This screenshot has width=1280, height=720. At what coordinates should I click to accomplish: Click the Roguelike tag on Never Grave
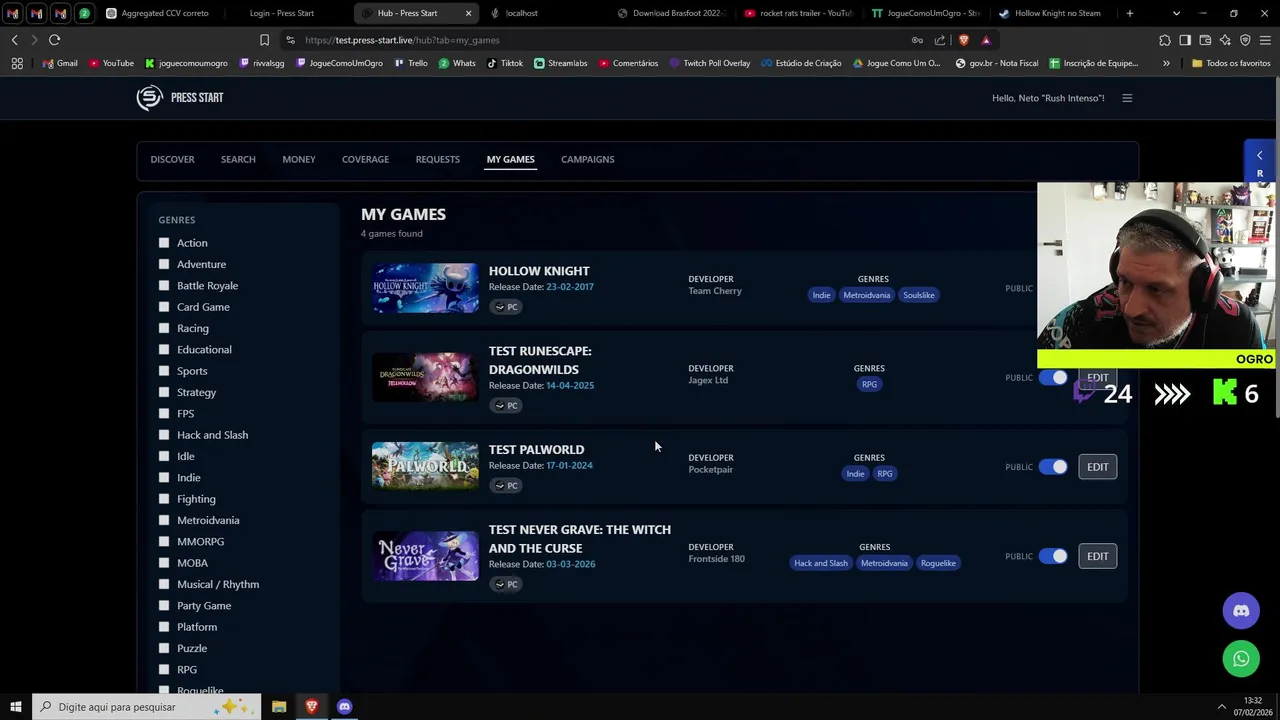(x=938, y=563)
